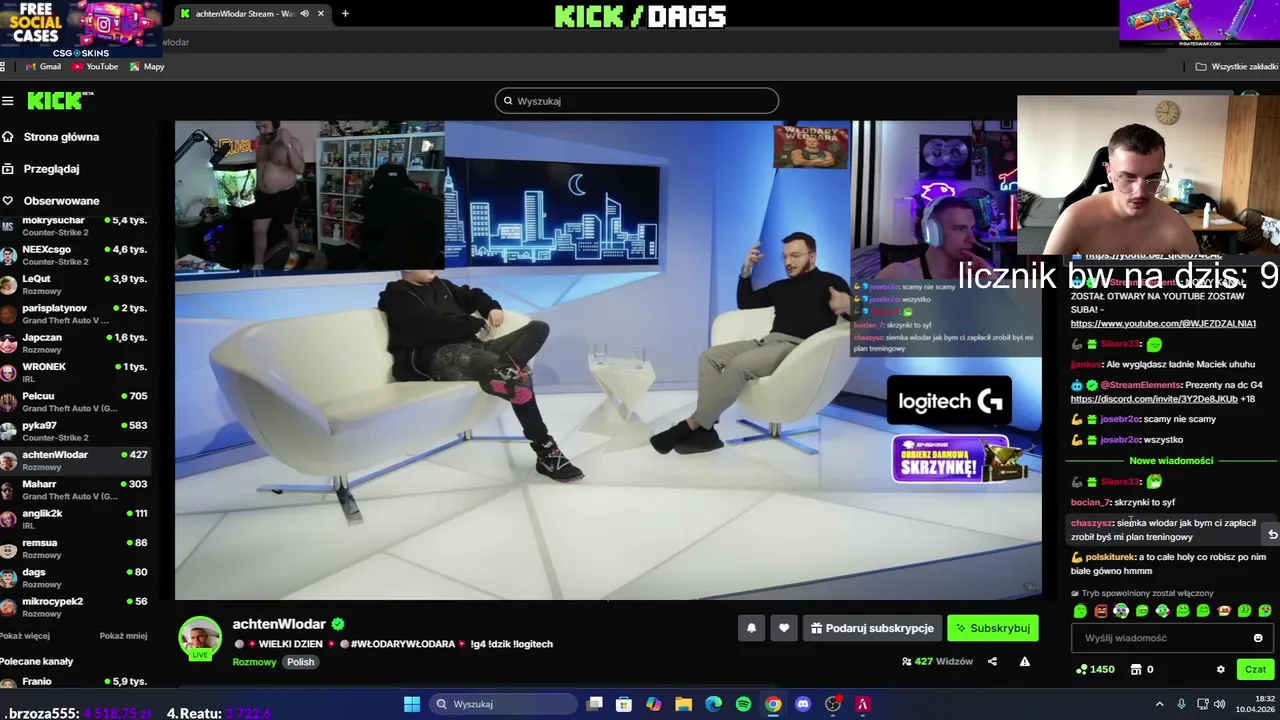Viewport: 1280px width, 720px height.
Task: Click the heart follow icon
Action: [784, 628]
